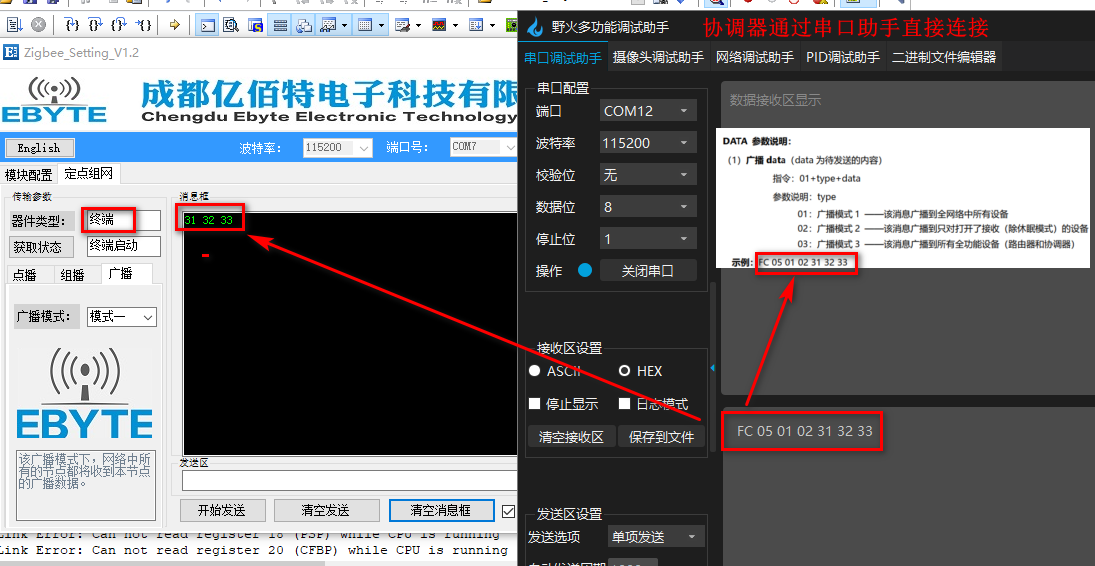The width and height of the screenshot is (1095, 566).
Task: Open the 端口号 COM7 combo box
Action: pyautogui.click(x=483, y=147)
